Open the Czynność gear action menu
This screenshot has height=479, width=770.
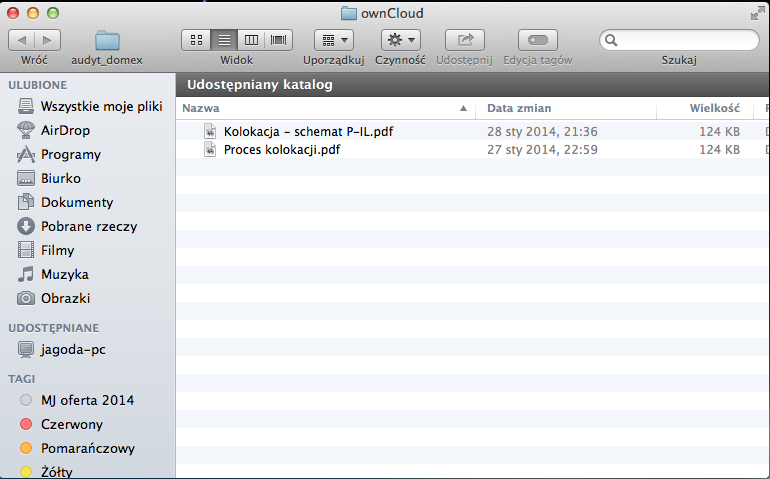click(401, 40)
